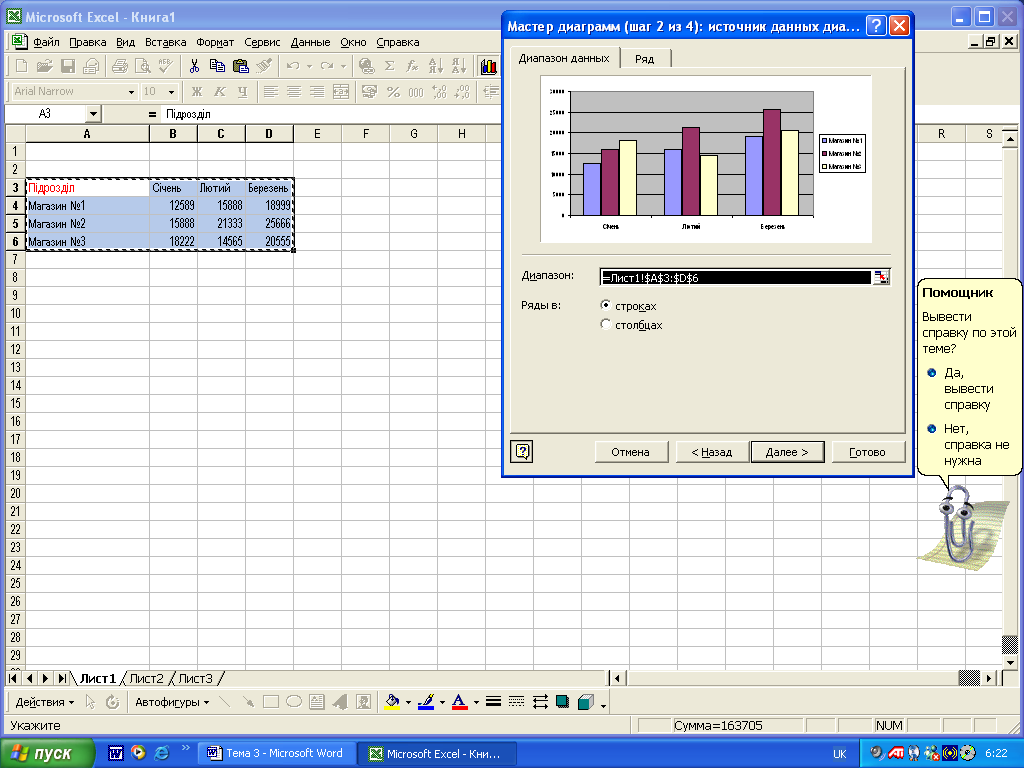Click the Merge and Center icon

pos(341,92)
